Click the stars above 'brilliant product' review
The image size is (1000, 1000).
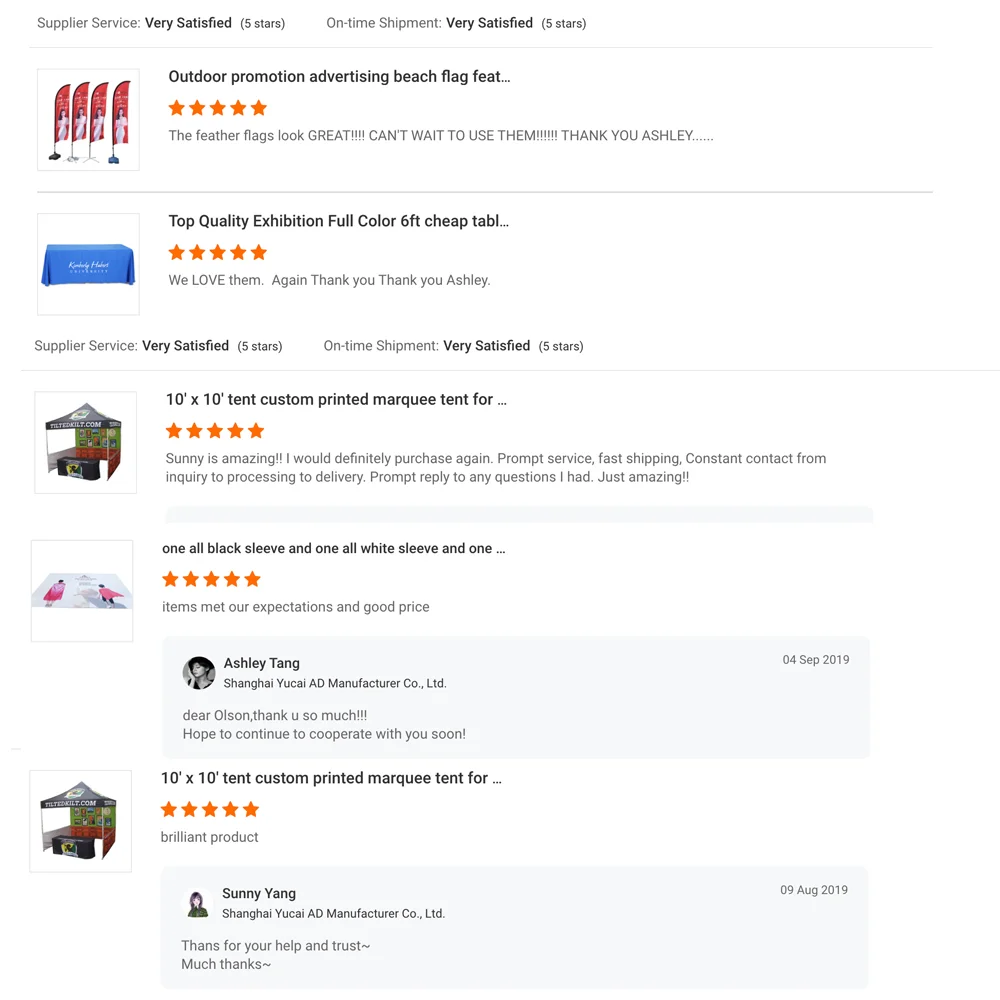pyautogui.click(x=210, y=809)
